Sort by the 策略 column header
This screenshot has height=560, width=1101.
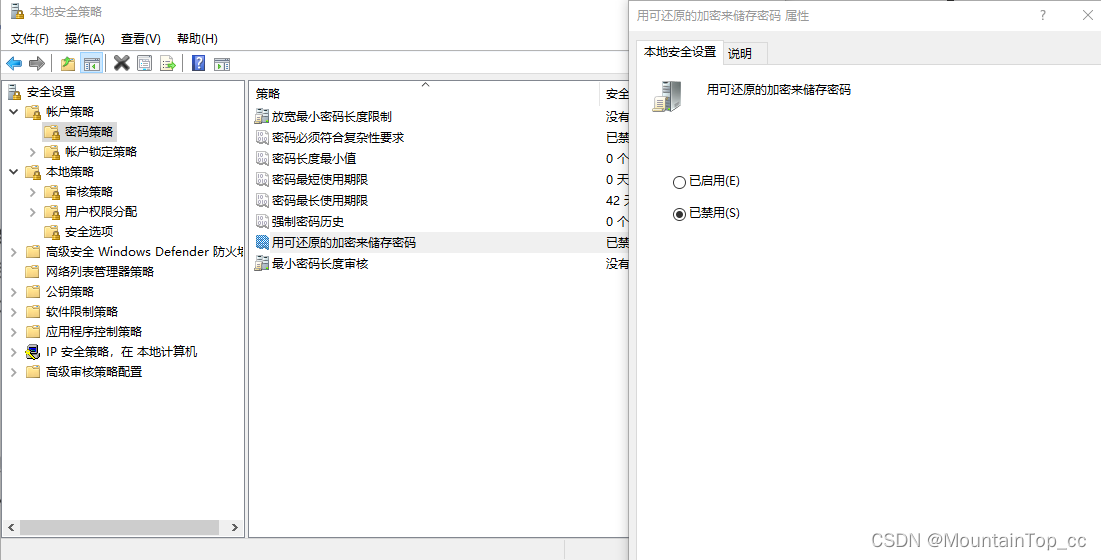click(x=425, y=93)
